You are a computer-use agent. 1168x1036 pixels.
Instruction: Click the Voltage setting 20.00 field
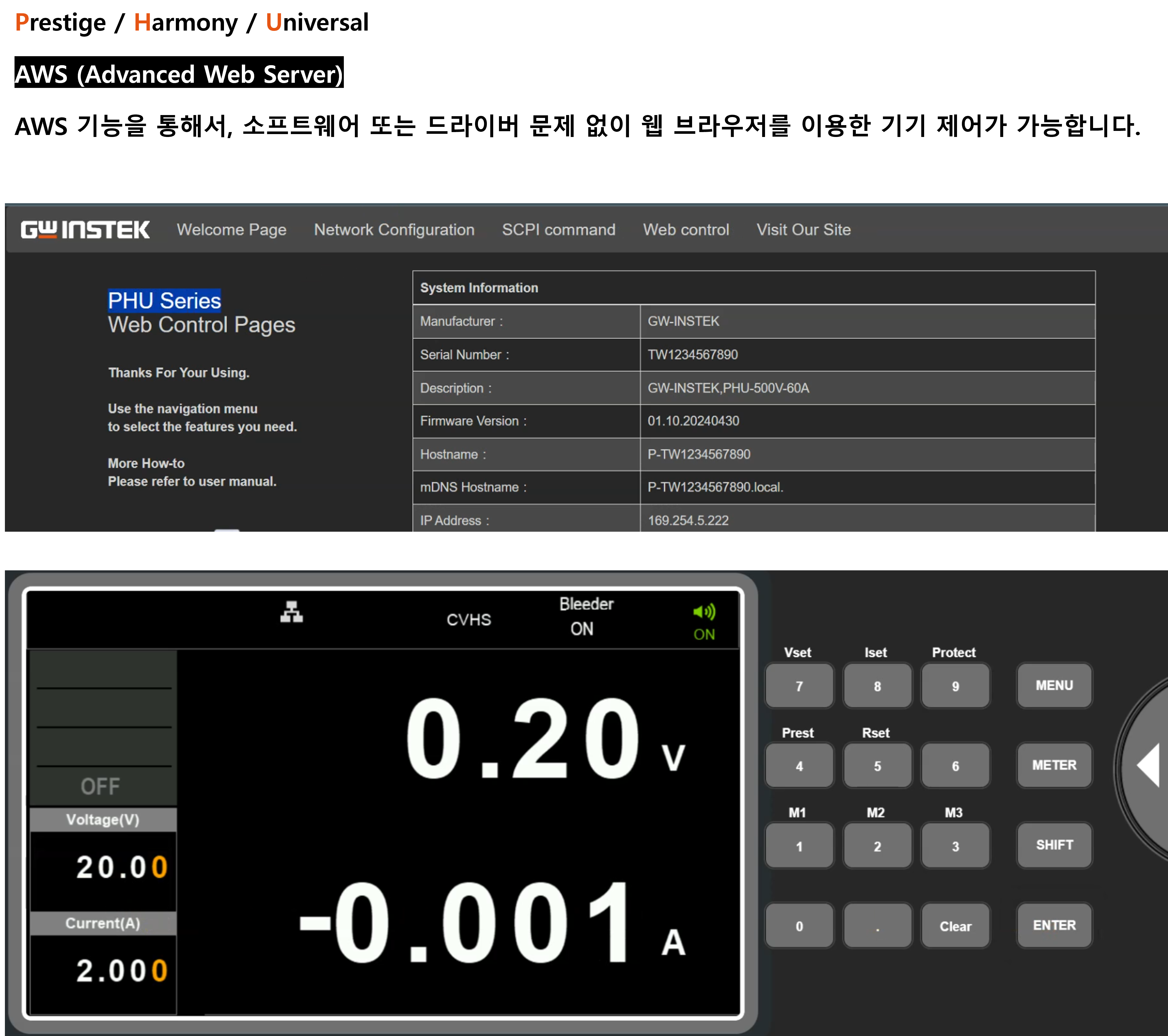pyautogui.click(x=121, y=867)
